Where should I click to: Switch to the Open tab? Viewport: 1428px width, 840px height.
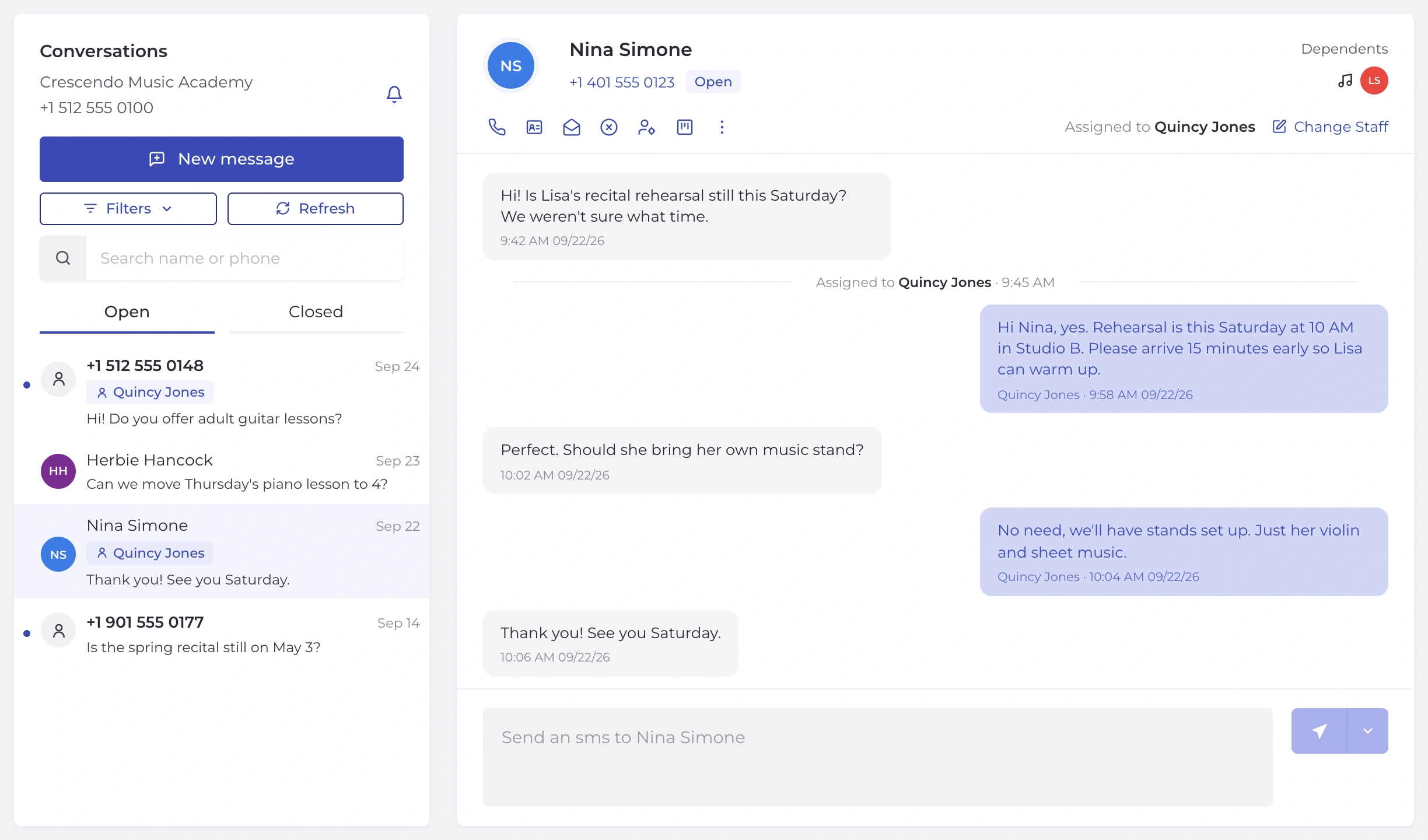click(127, 313)
